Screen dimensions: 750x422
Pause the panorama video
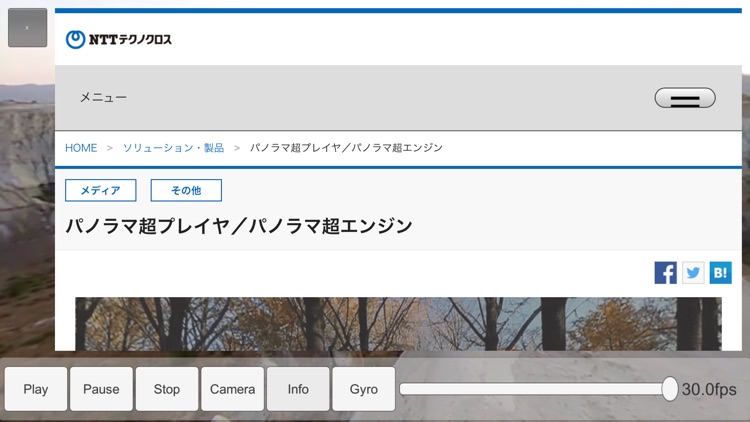pos(101,389)
